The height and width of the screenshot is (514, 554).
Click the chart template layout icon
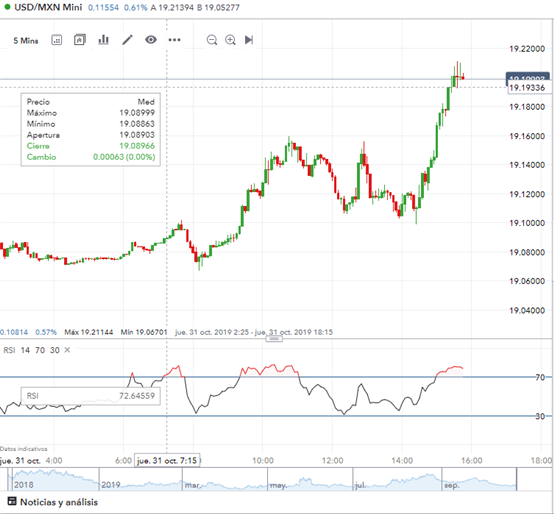[x=80, y=40]
